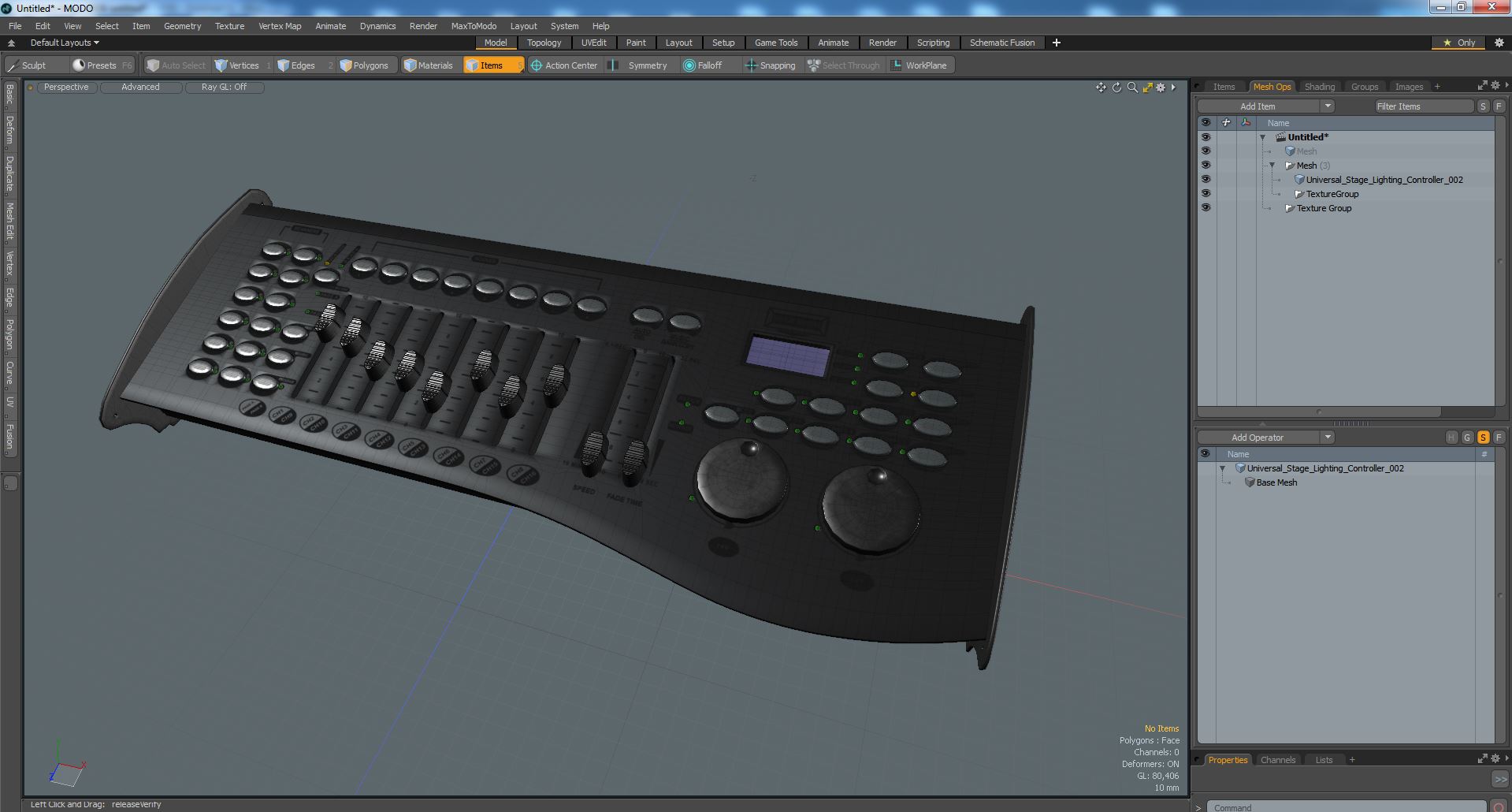Open the layout settings gear near Only
Viewport: 1512px width, 812px height.
1499,43
